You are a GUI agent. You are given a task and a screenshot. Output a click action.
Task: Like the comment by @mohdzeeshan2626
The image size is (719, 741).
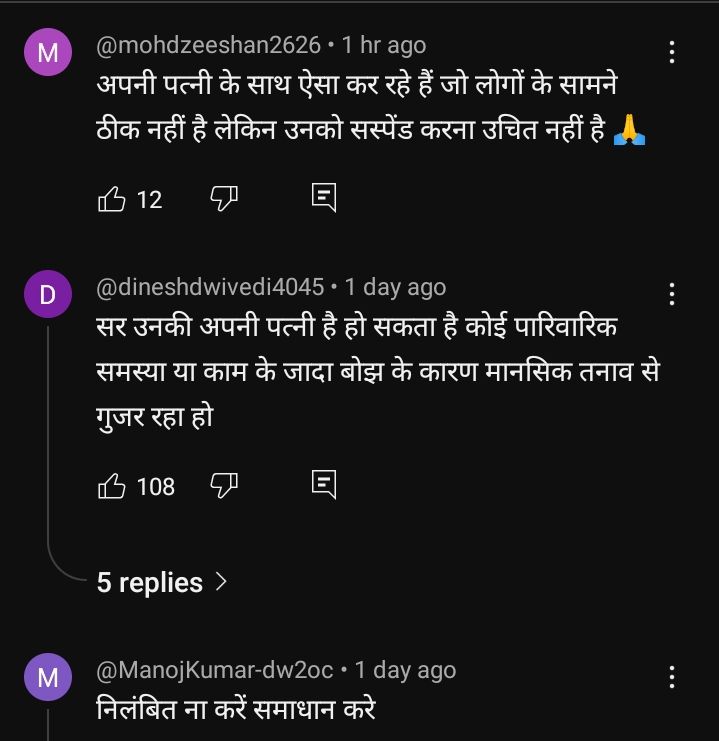click(x=111, y=199)
